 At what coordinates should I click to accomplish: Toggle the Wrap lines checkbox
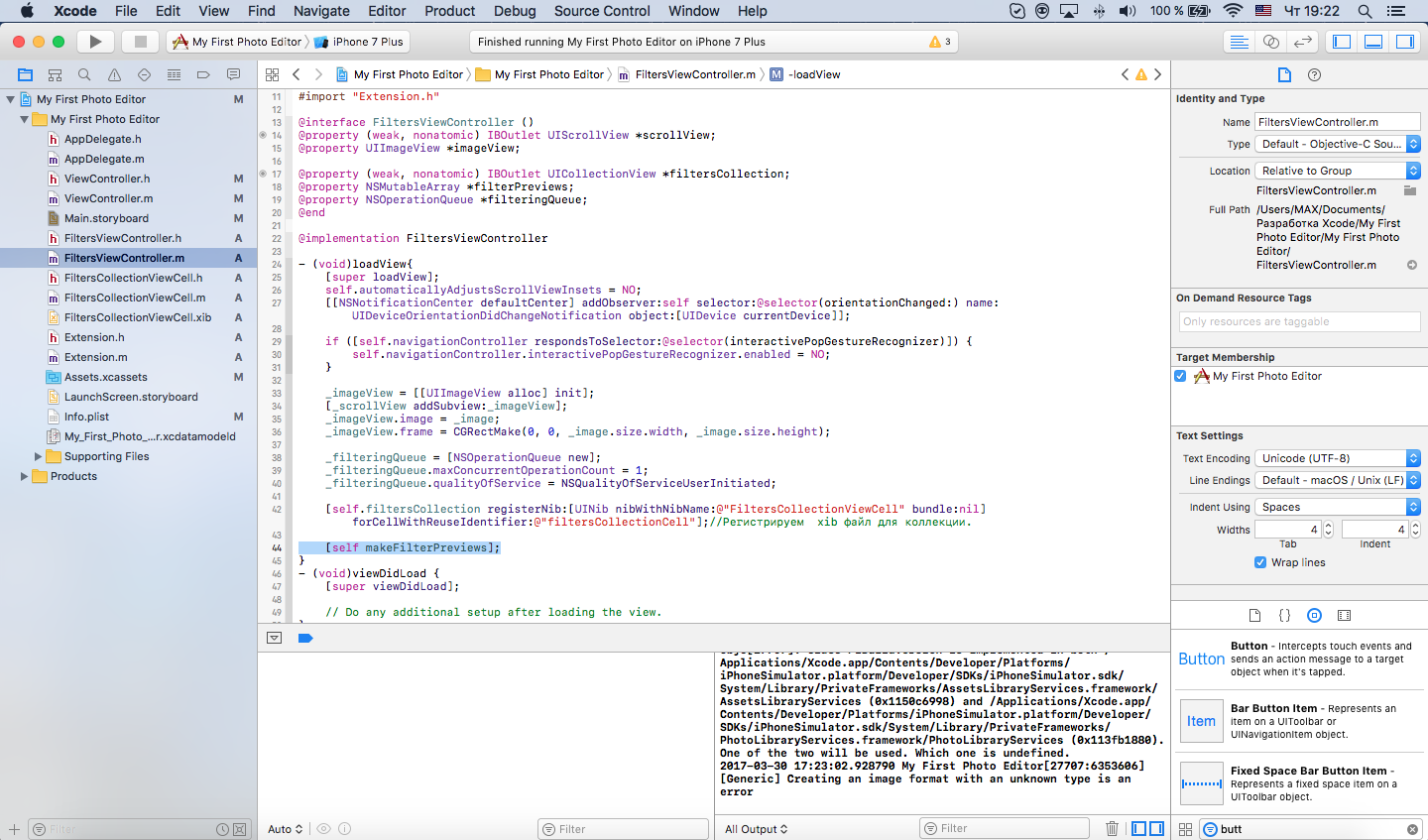[1260, 562]
